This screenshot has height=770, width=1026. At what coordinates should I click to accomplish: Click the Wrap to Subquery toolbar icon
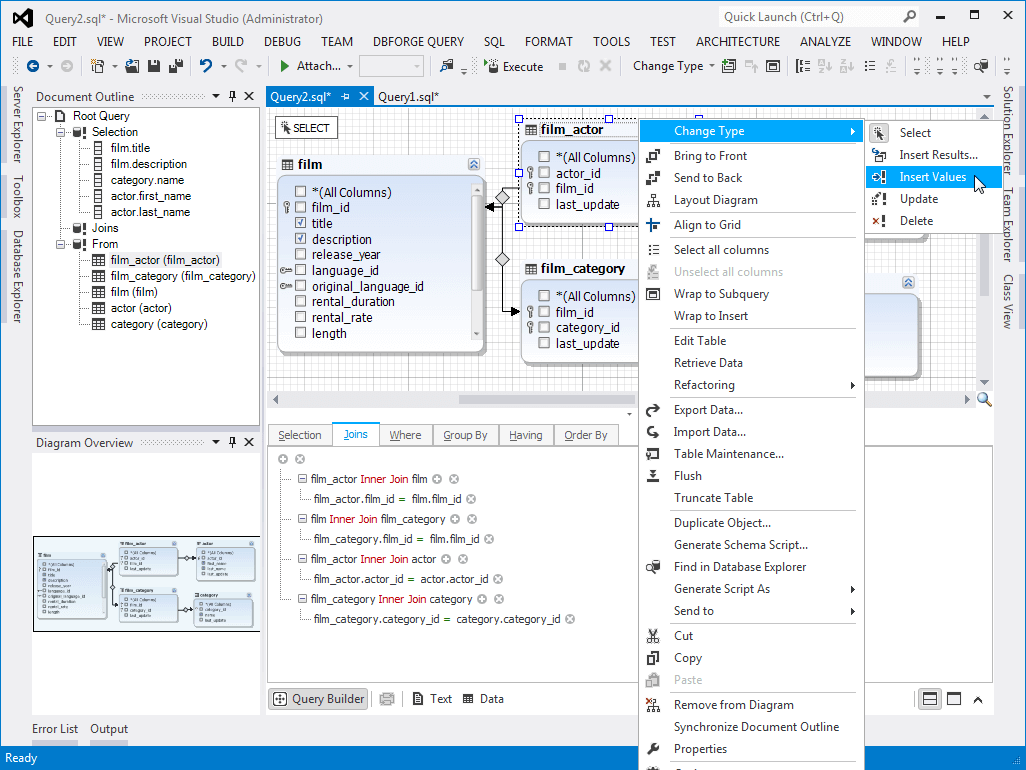(x=773, y=66)
